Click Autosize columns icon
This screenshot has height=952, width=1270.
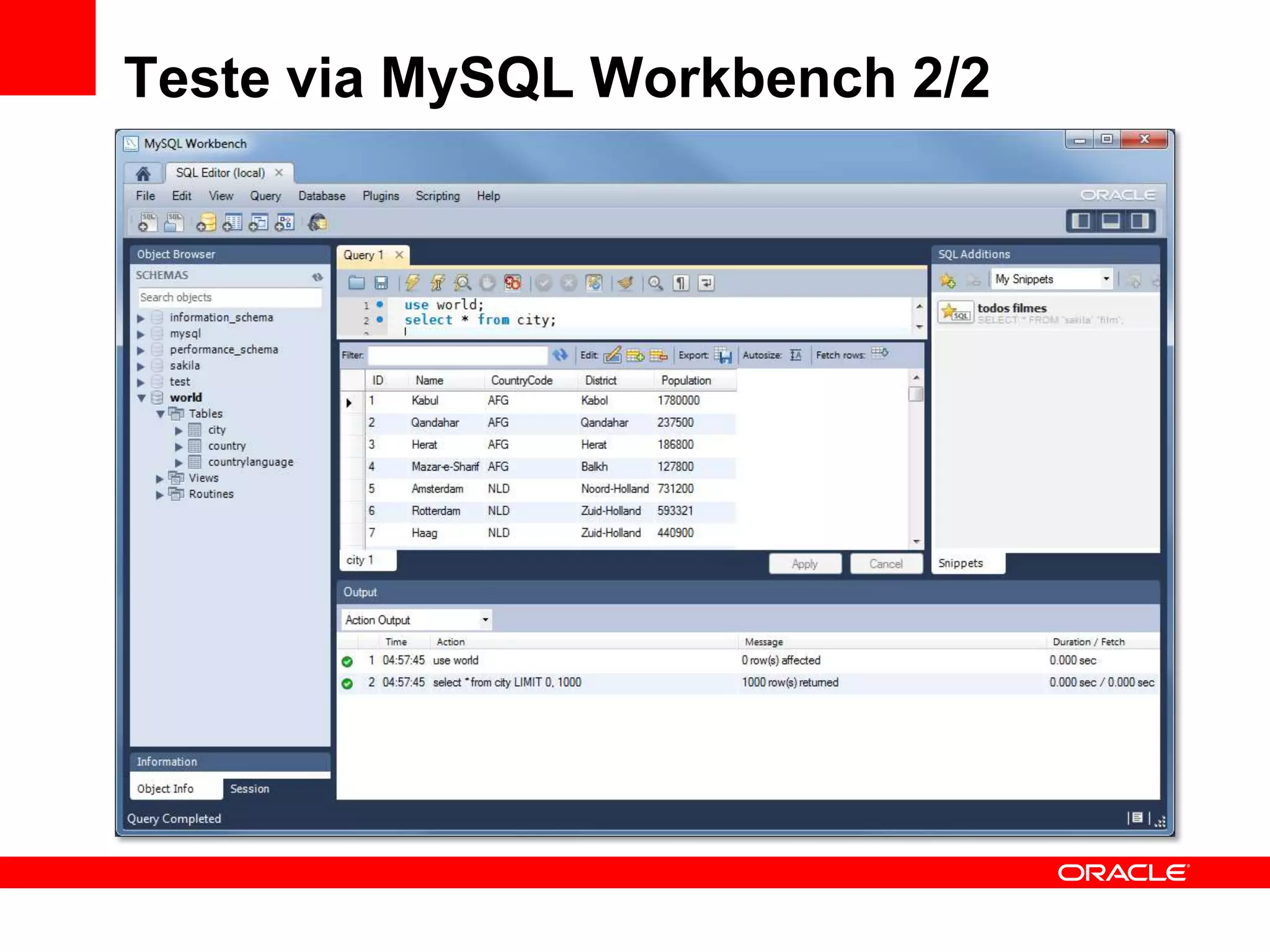click(x=796, y=355)
